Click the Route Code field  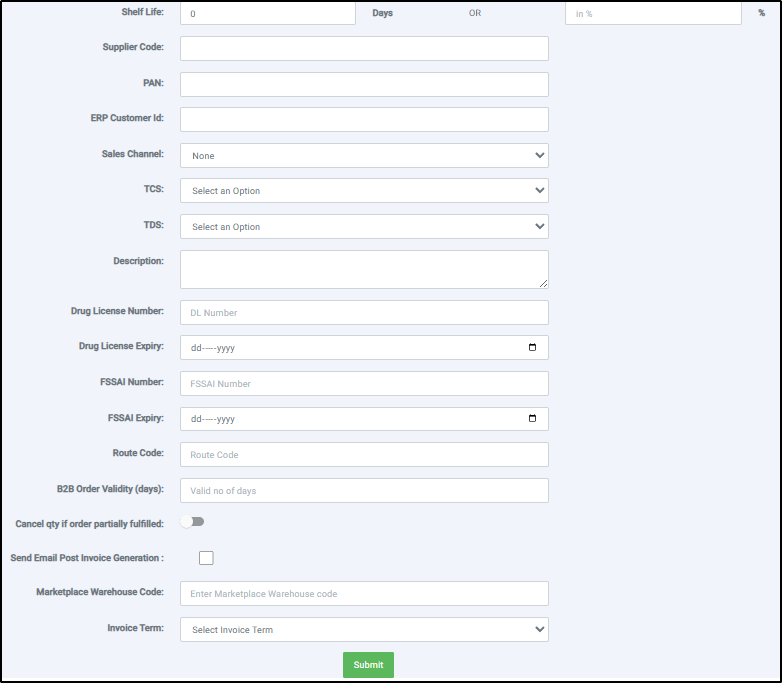click(x=364, y=455)
